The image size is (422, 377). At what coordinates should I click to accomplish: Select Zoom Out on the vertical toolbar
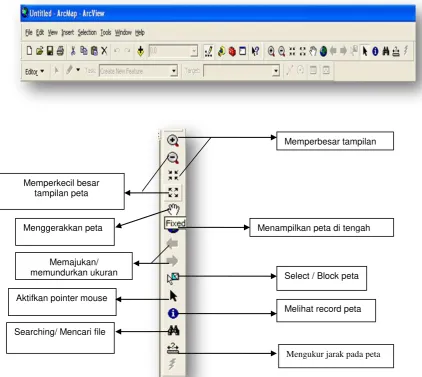pyautogui.click(x=173, y=157)
